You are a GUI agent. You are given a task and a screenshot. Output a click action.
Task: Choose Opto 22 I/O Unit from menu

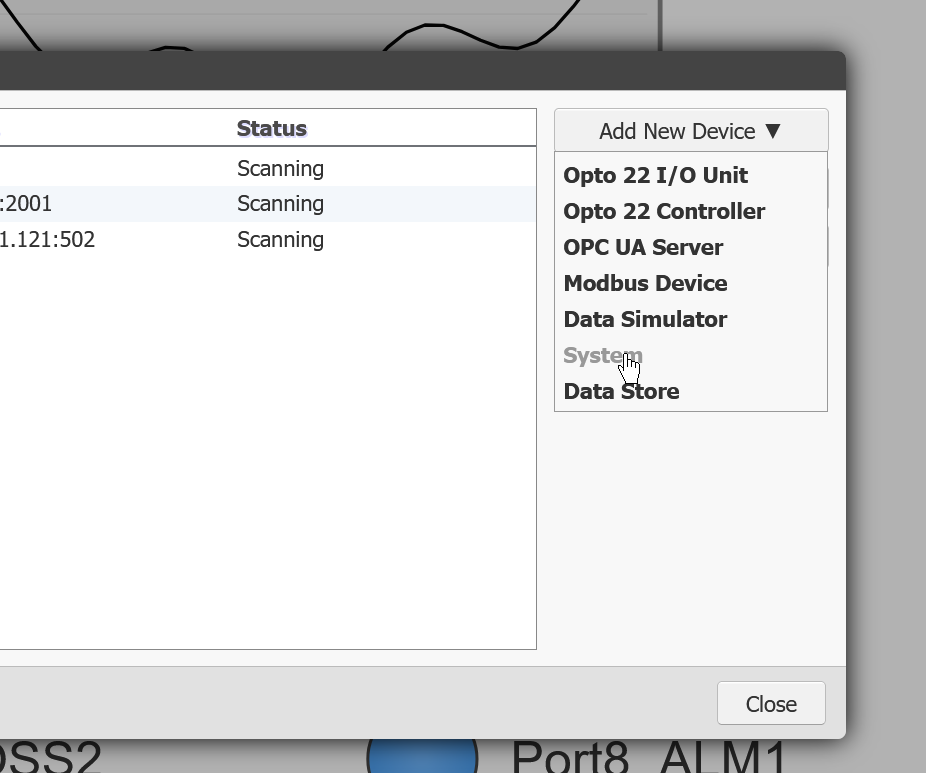[x=656, y=175]
